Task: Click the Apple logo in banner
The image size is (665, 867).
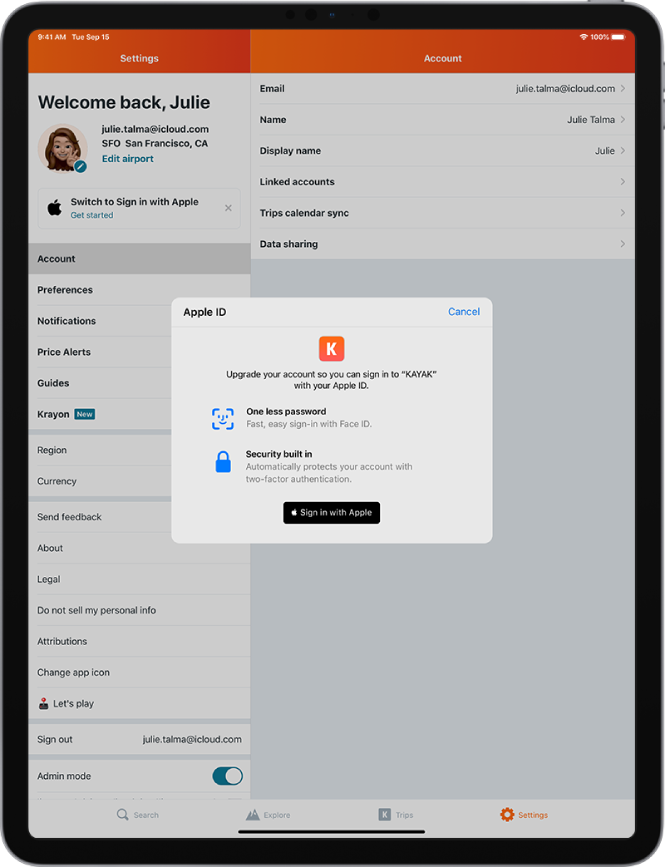Action: (x=54, y=208)
